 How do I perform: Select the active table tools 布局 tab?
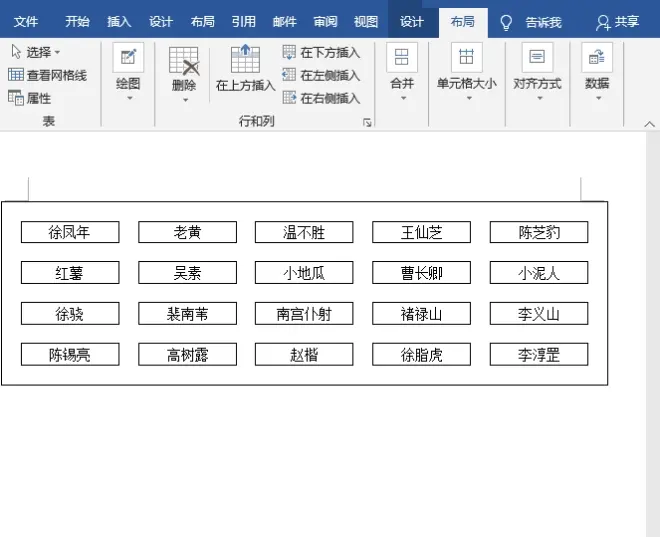(x=463, y=22)
